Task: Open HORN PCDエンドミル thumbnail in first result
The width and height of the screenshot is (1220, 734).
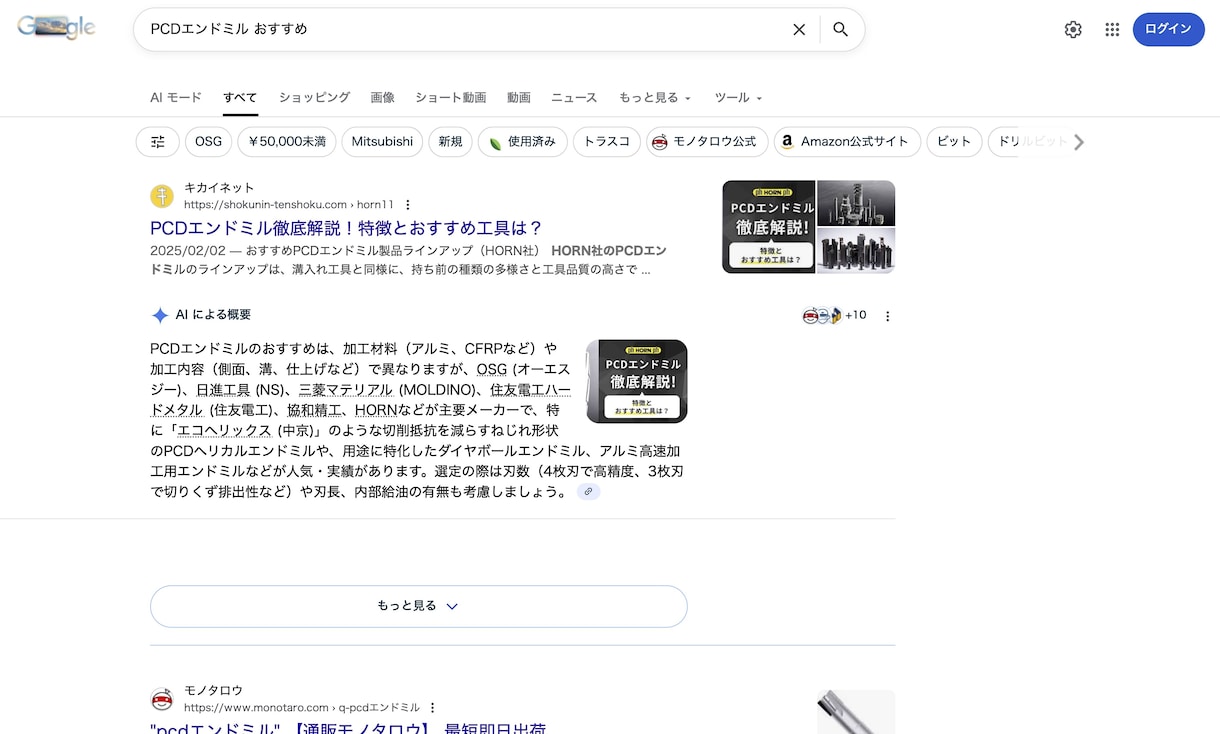Action: (769, 227)
